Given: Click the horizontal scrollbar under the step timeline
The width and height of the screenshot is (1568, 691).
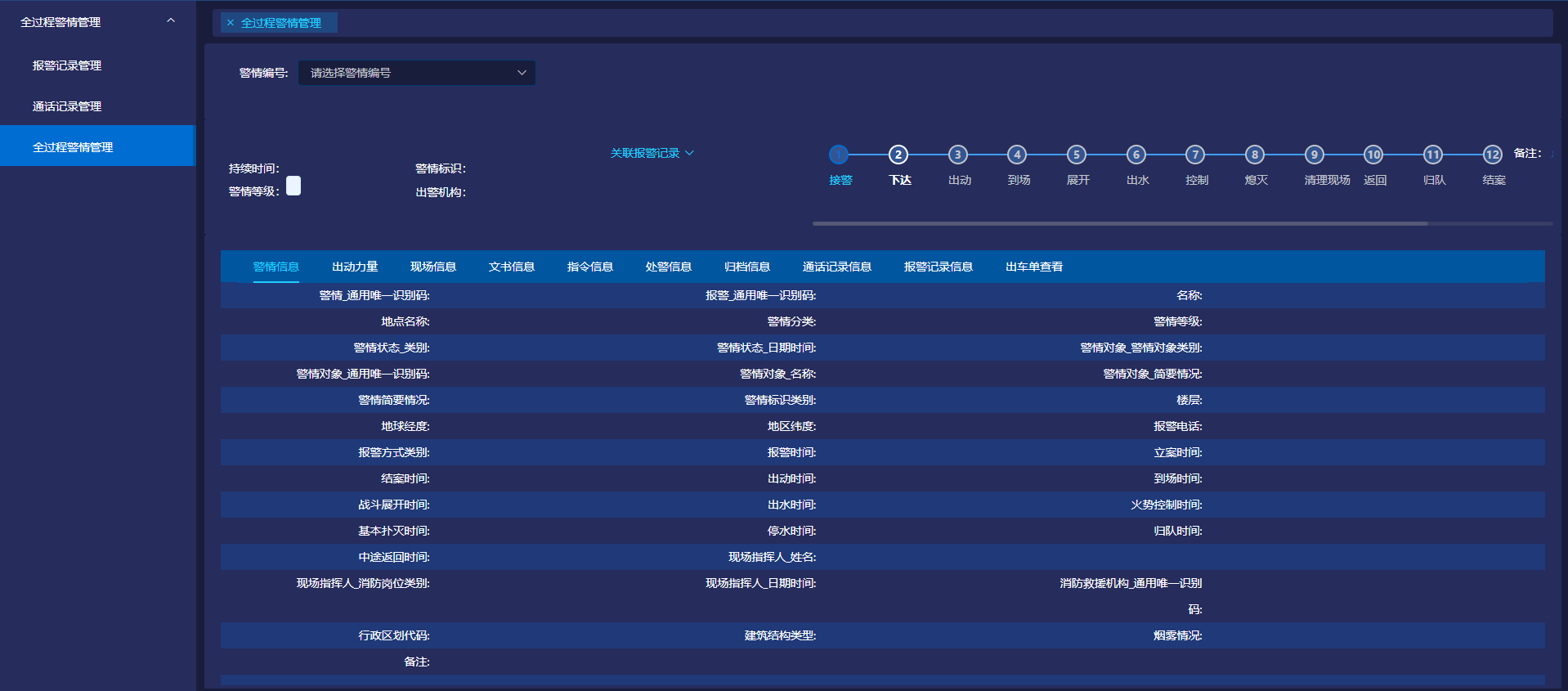Looking at the screenshot, I should pyautogui.click(x=1120, y=223).
